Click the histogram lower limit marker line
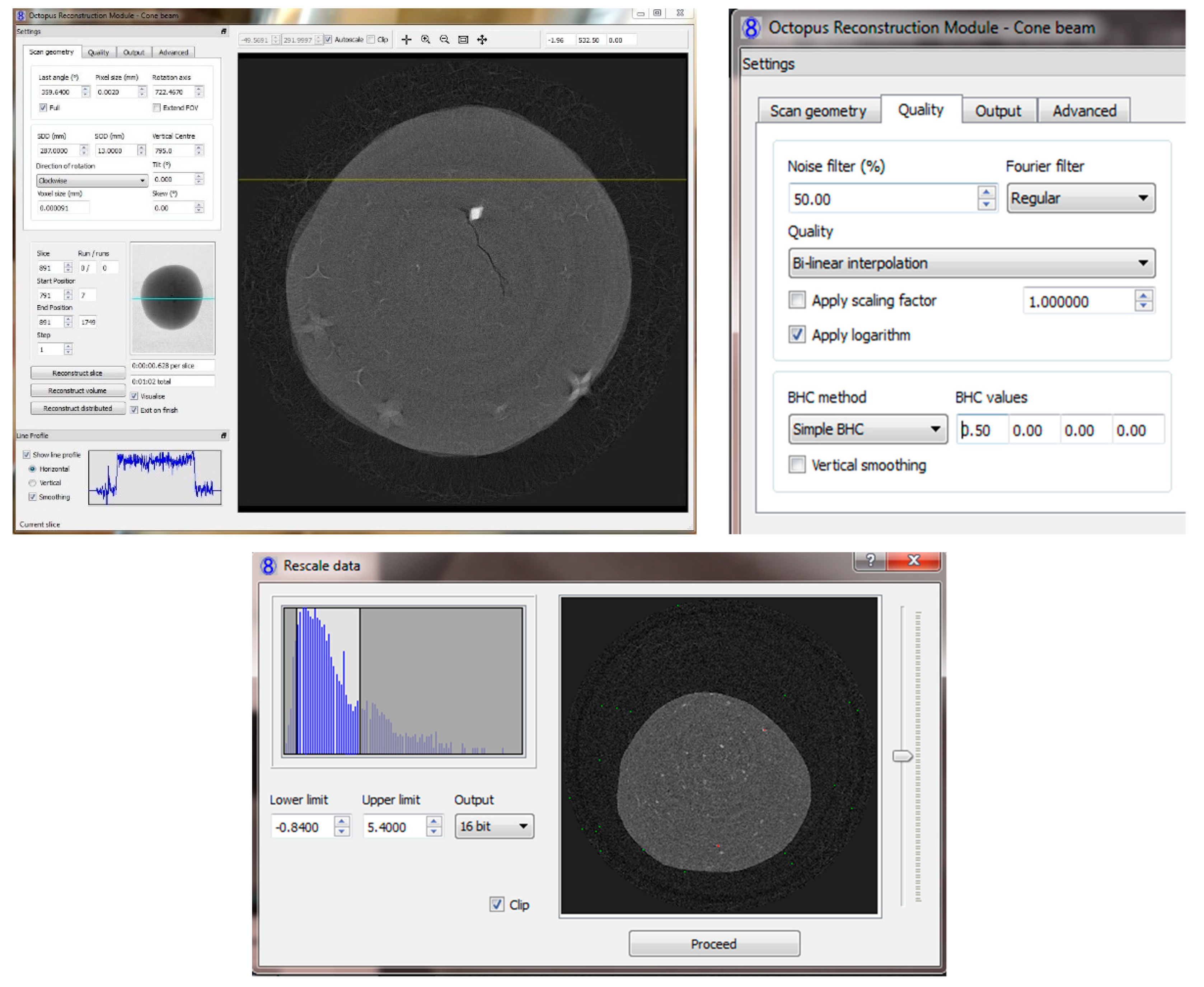This screenshot has height=987, width=1204. [296, 681]
